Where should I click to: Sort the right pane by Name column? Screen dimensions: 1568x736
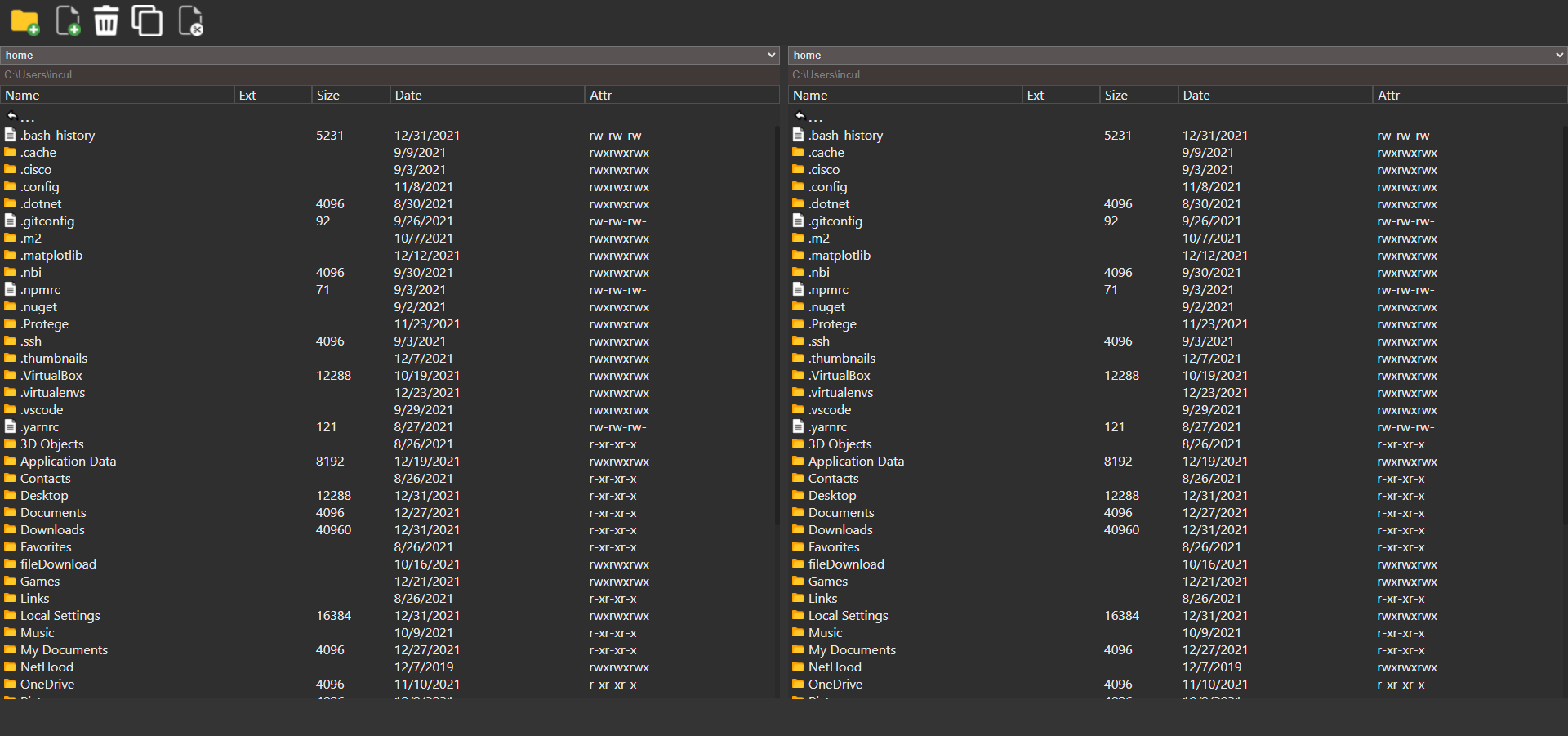[x=906, y=95]
